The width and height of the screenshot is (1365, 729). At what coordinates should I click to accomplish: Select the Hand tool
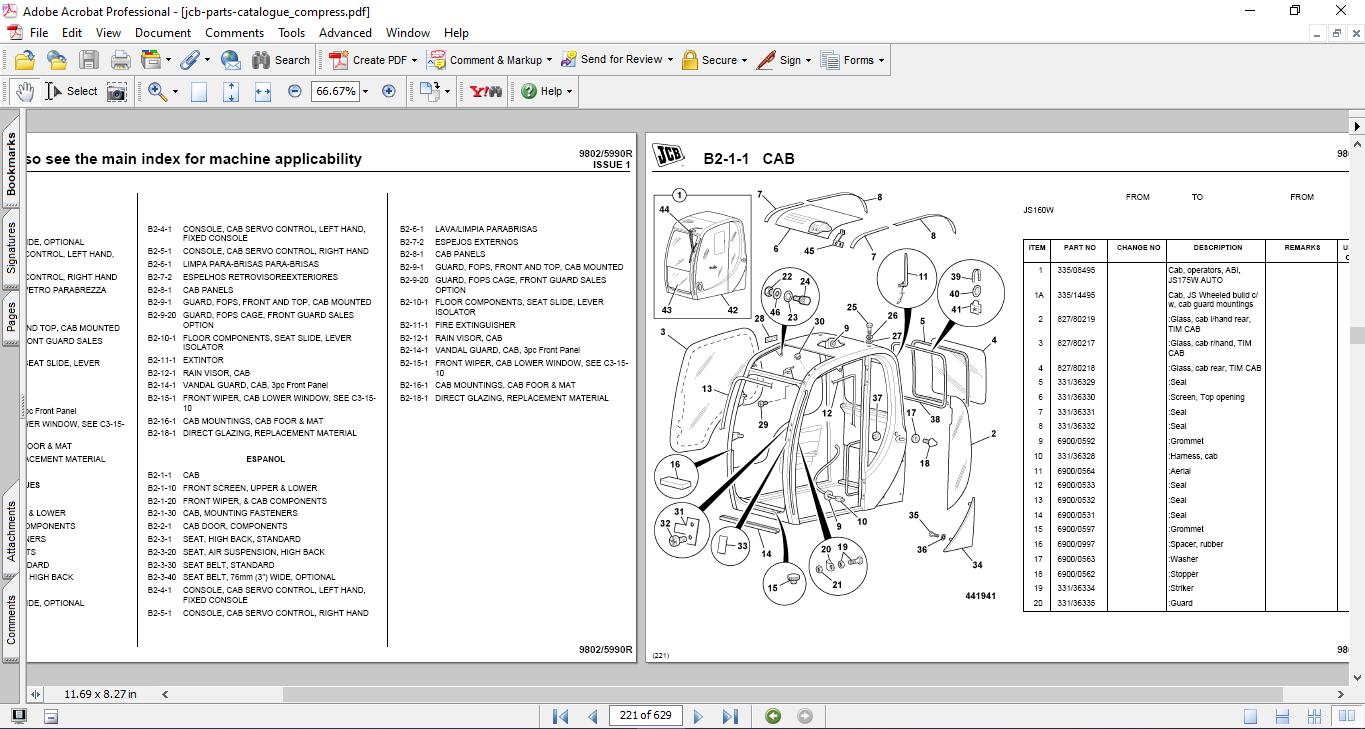(x=25, y=91)
